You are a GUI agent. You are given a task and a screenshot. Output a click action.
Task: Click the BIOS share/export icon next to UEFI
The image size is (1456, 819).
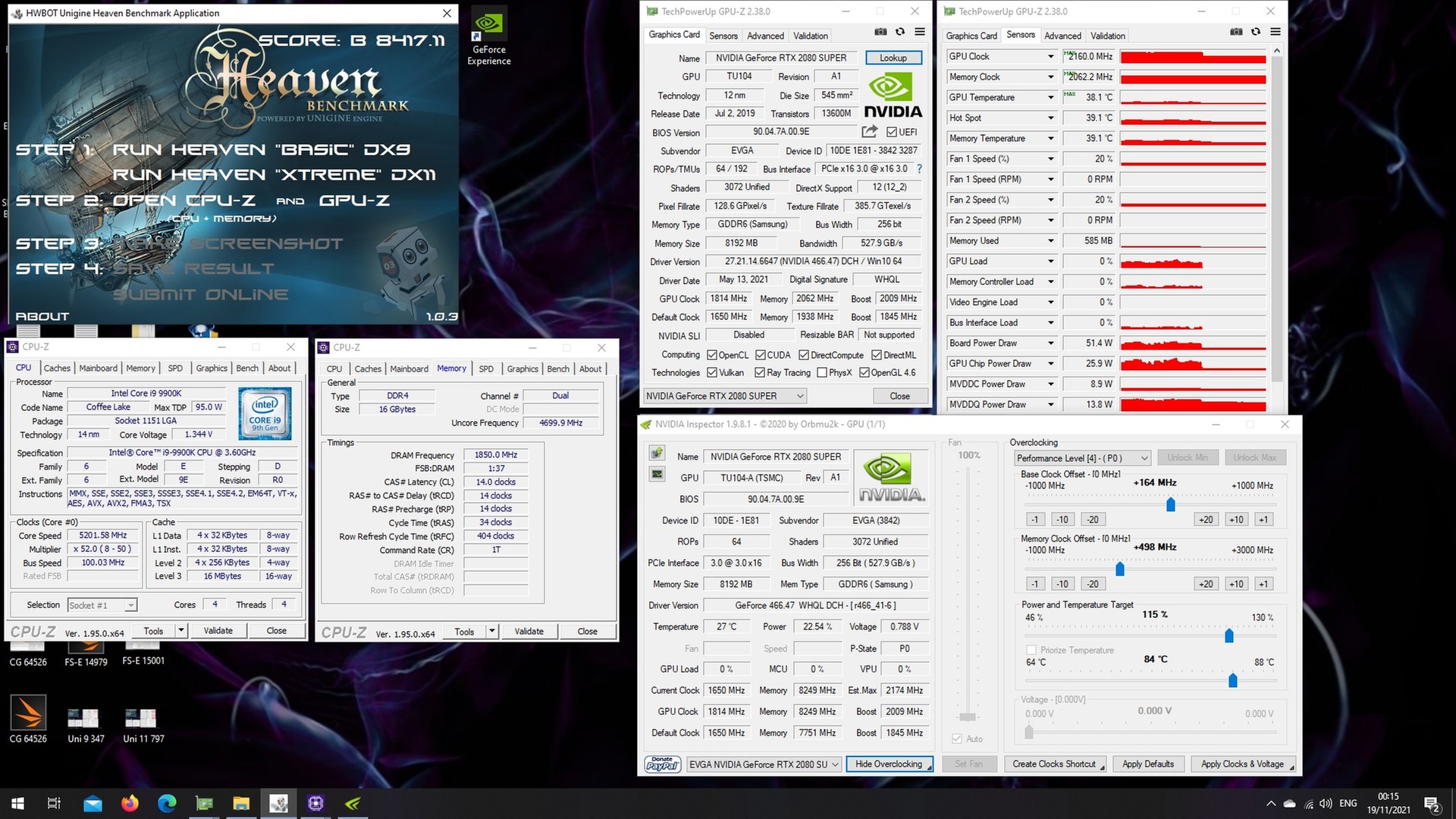click(870, 131)
